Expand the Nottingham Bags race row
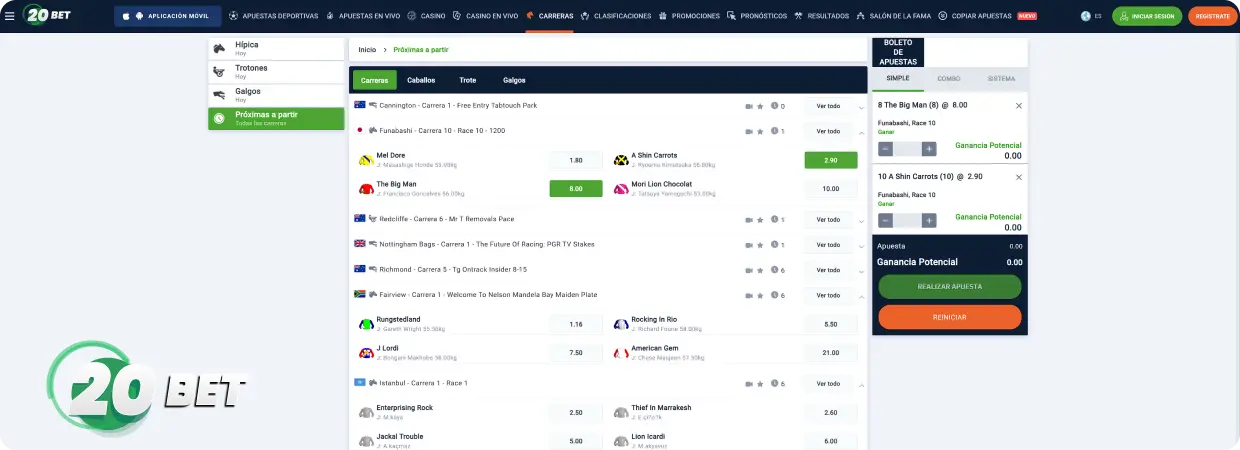The height and width of the screenshot is (450, 1240). point(861,245)
